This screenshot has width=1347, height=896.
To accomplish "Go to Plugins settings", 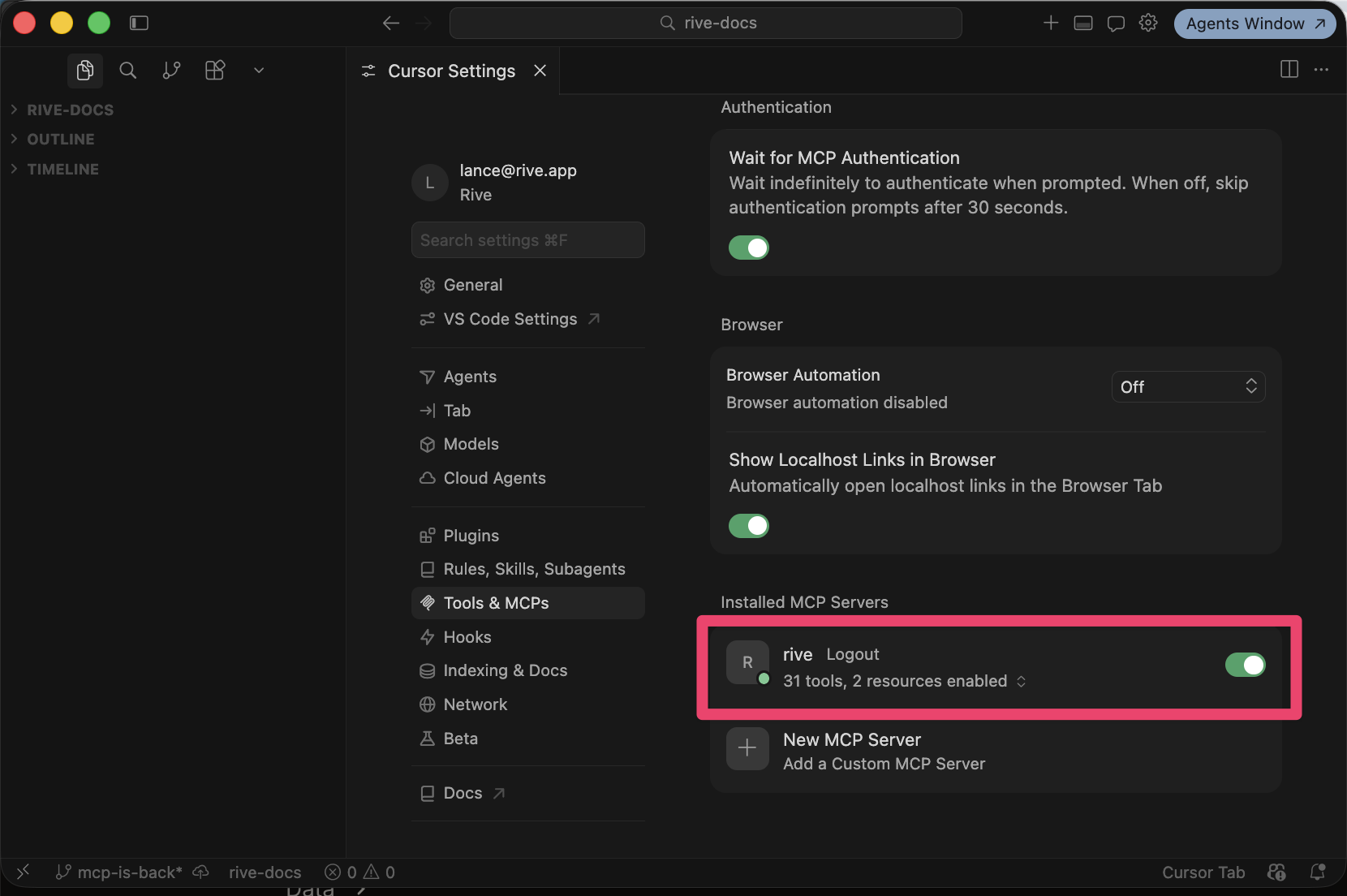I will point(528,536).
